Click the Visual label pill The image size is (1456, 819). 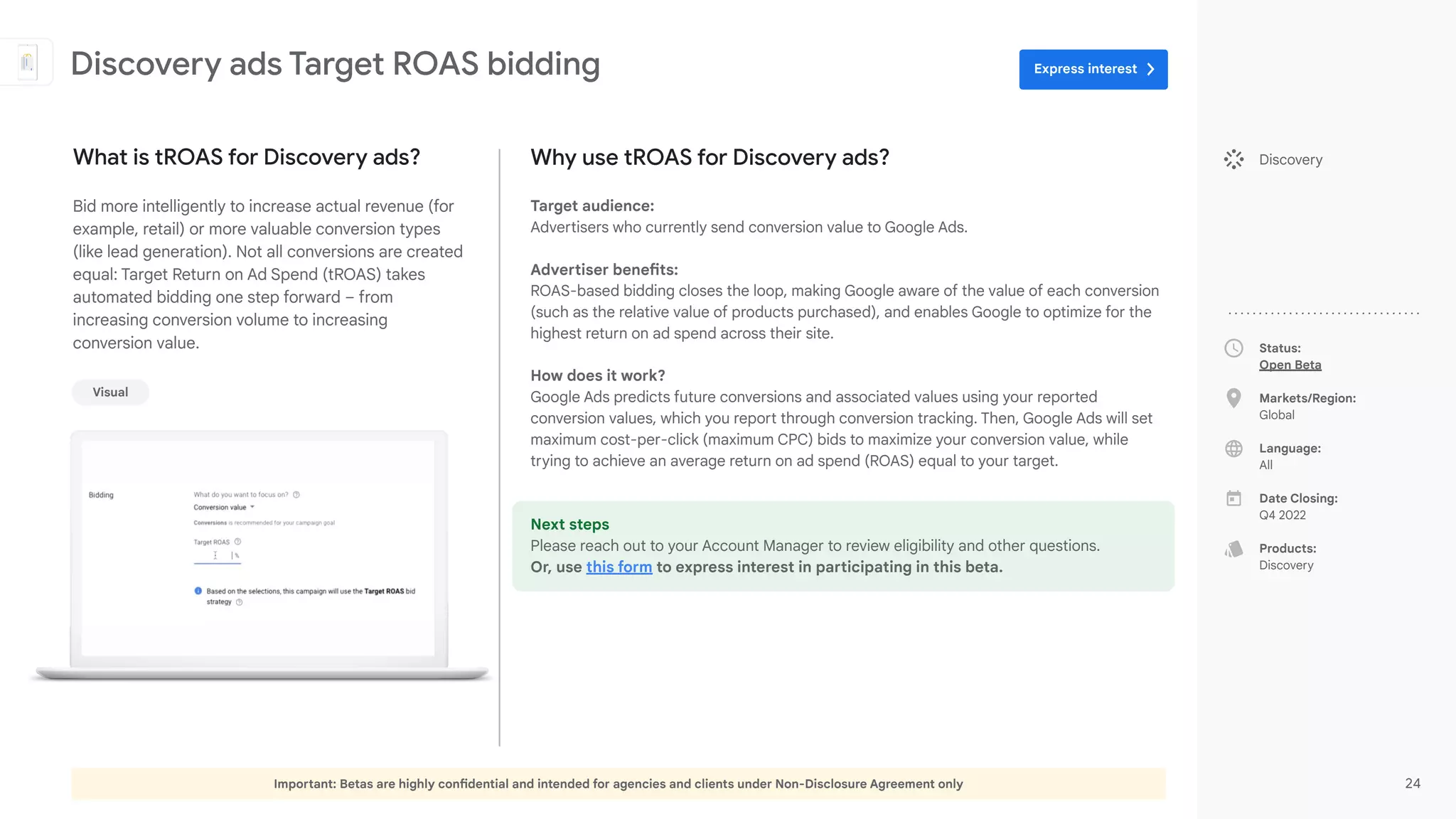pos(110,392)
